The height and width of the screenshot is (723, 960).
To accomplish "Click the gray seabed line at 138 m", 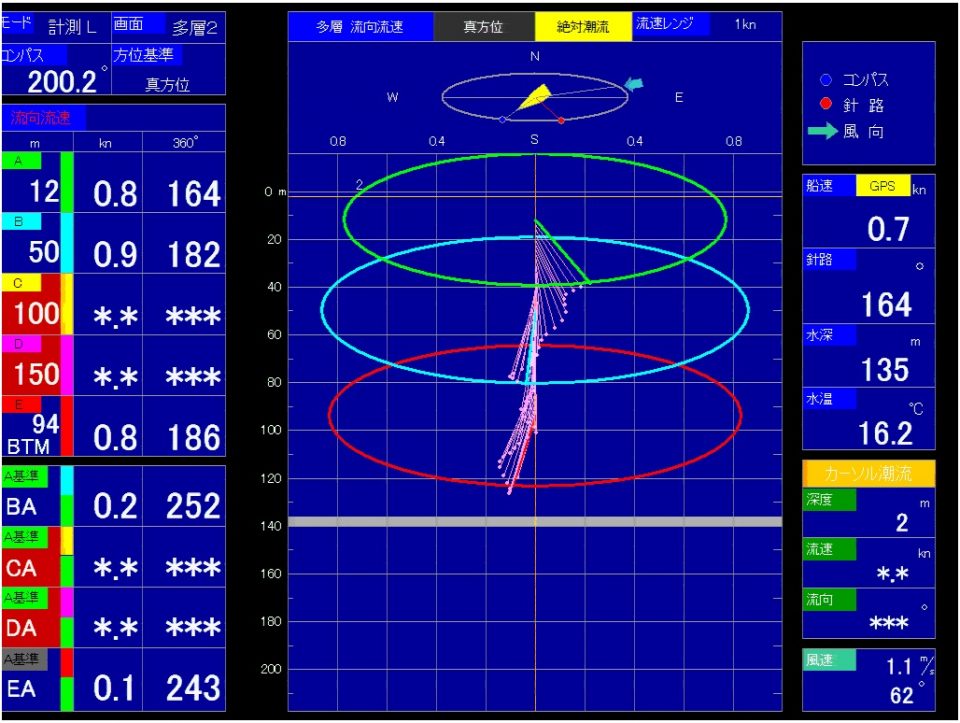I will coord(535,522).
